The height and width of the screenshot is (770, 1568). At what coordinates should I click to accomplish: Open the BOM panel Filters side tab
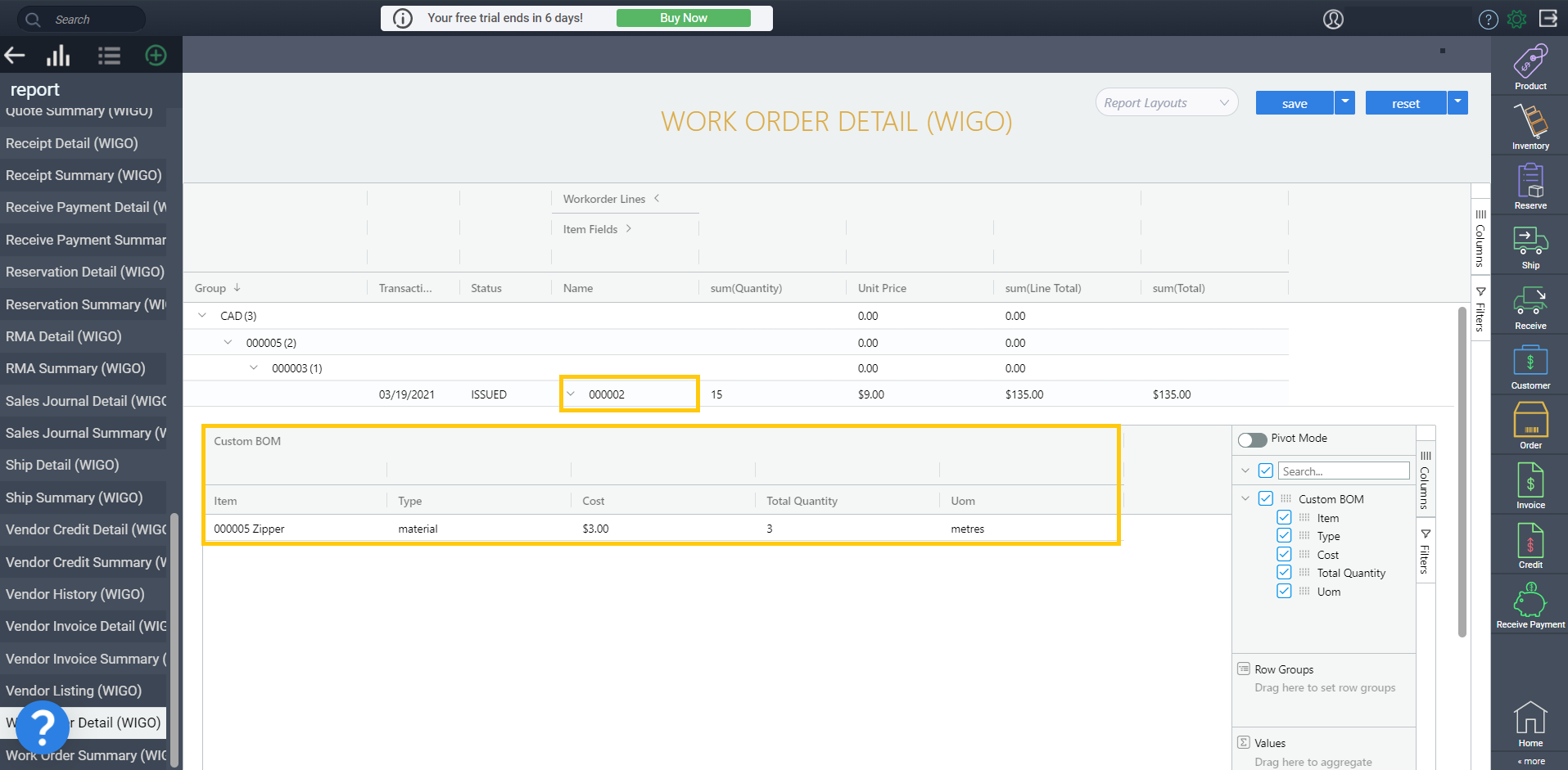[x=1426, y=552]
